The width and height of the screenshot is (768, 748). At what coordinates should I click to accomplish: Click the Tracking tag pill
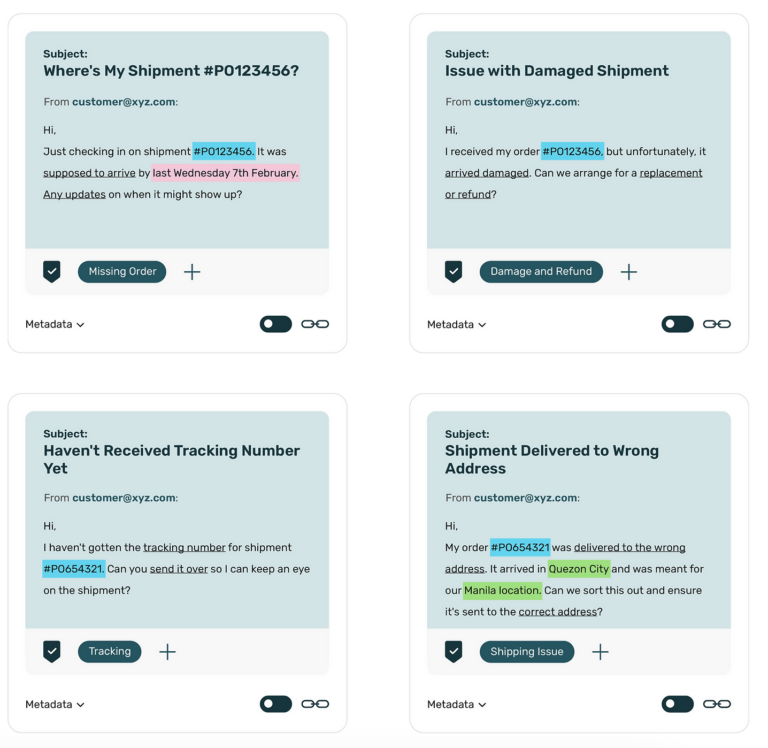coord(110,651)
